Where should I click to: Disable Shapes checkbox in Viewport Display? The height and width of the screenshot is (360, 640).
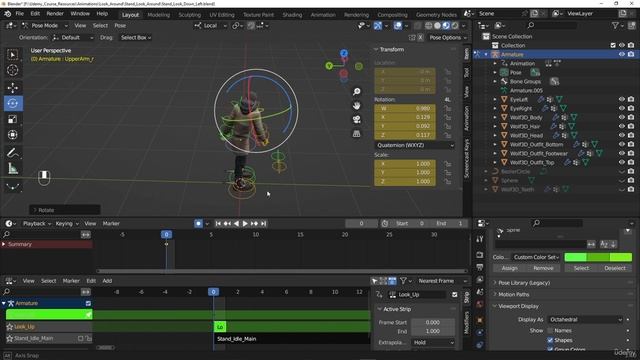tap(550, 340)
